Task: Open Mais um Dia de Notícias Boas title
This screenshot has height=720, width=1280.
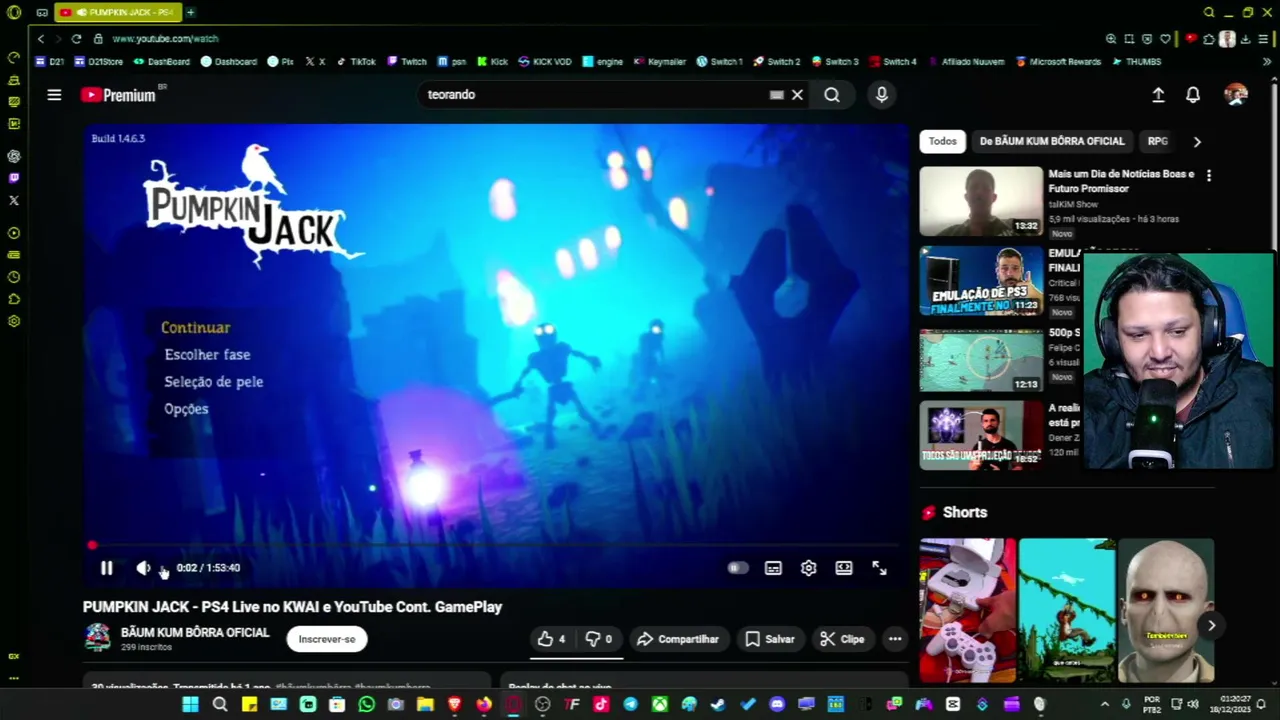Action: pos(1121,181)
